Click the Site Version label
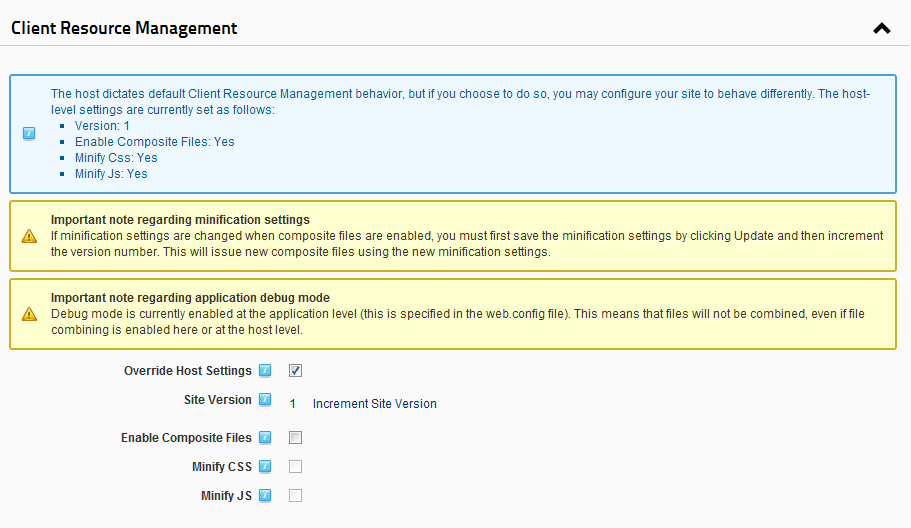This screenshot has height=528, width=911. [x=218, y=400]
